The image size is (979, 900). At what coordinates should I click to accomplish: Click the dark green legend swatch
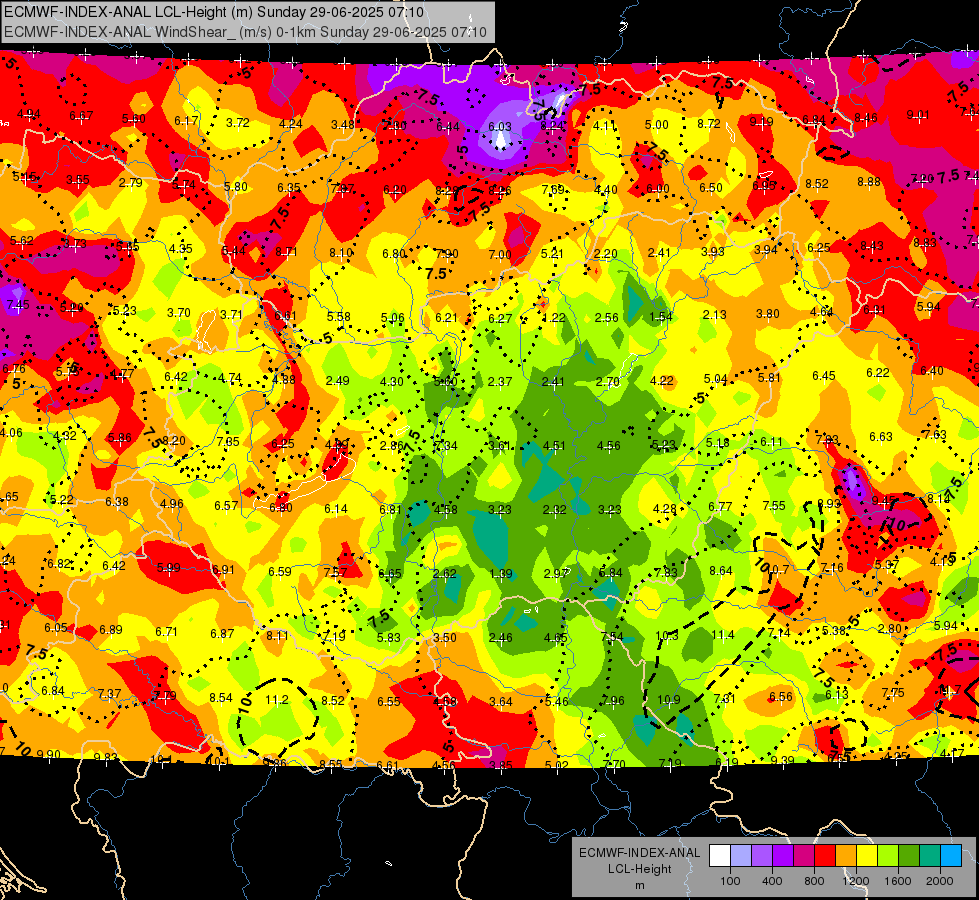(x=909, y=856)
